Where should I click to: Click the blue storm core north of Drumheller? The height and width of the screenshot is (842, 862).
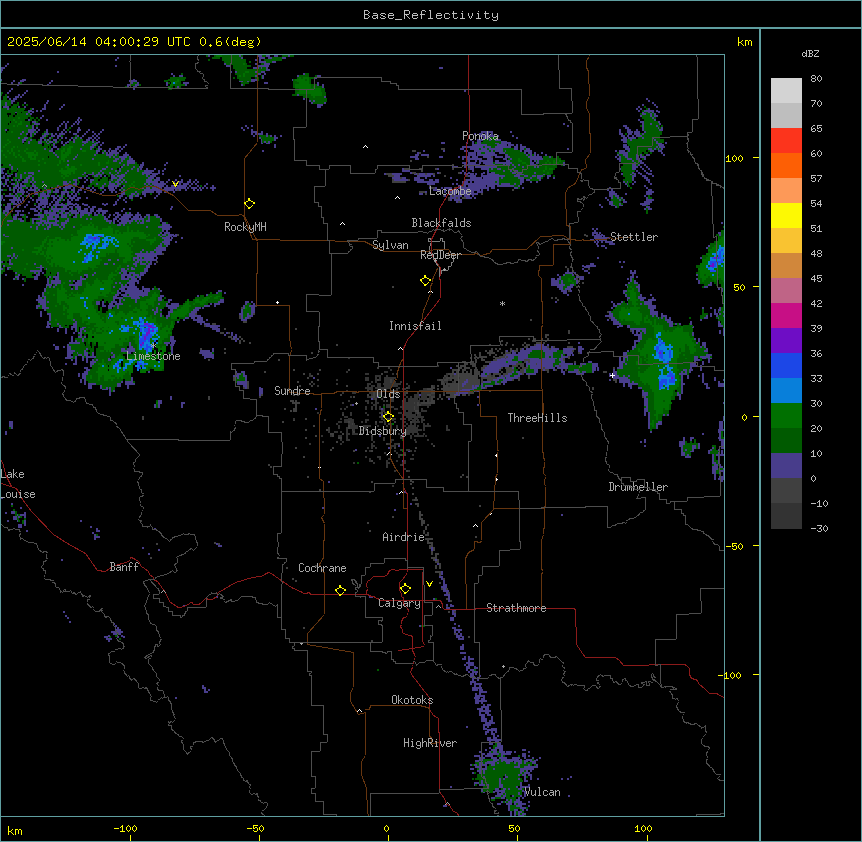(x=664, y=363)
